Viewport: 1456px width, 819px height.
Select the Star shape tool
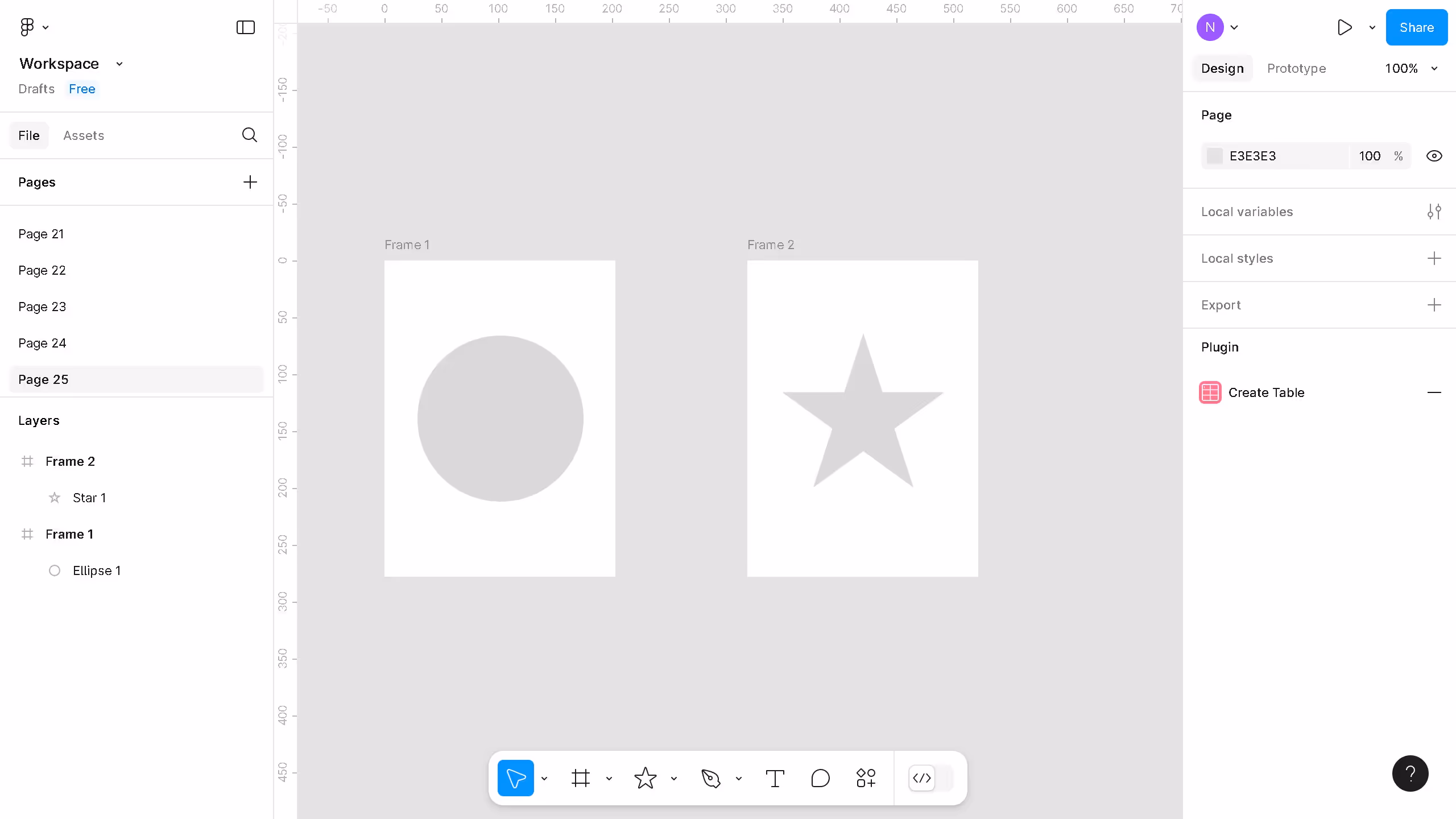645,778
